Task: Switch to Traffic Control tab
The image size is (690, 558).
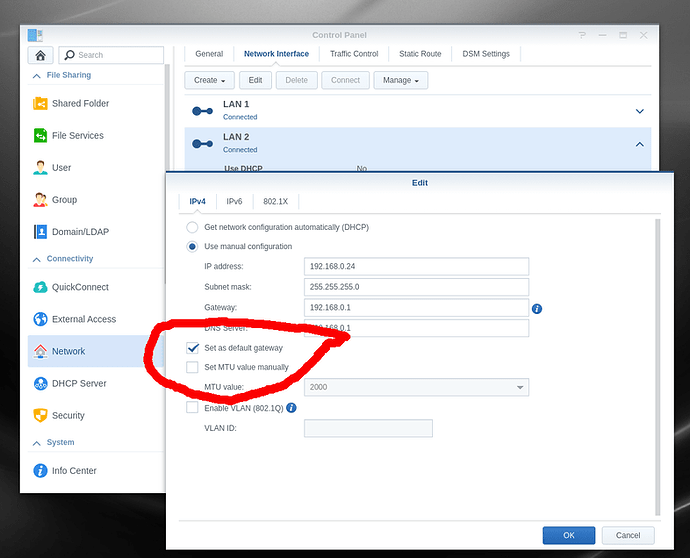Action: coord(354,54)
